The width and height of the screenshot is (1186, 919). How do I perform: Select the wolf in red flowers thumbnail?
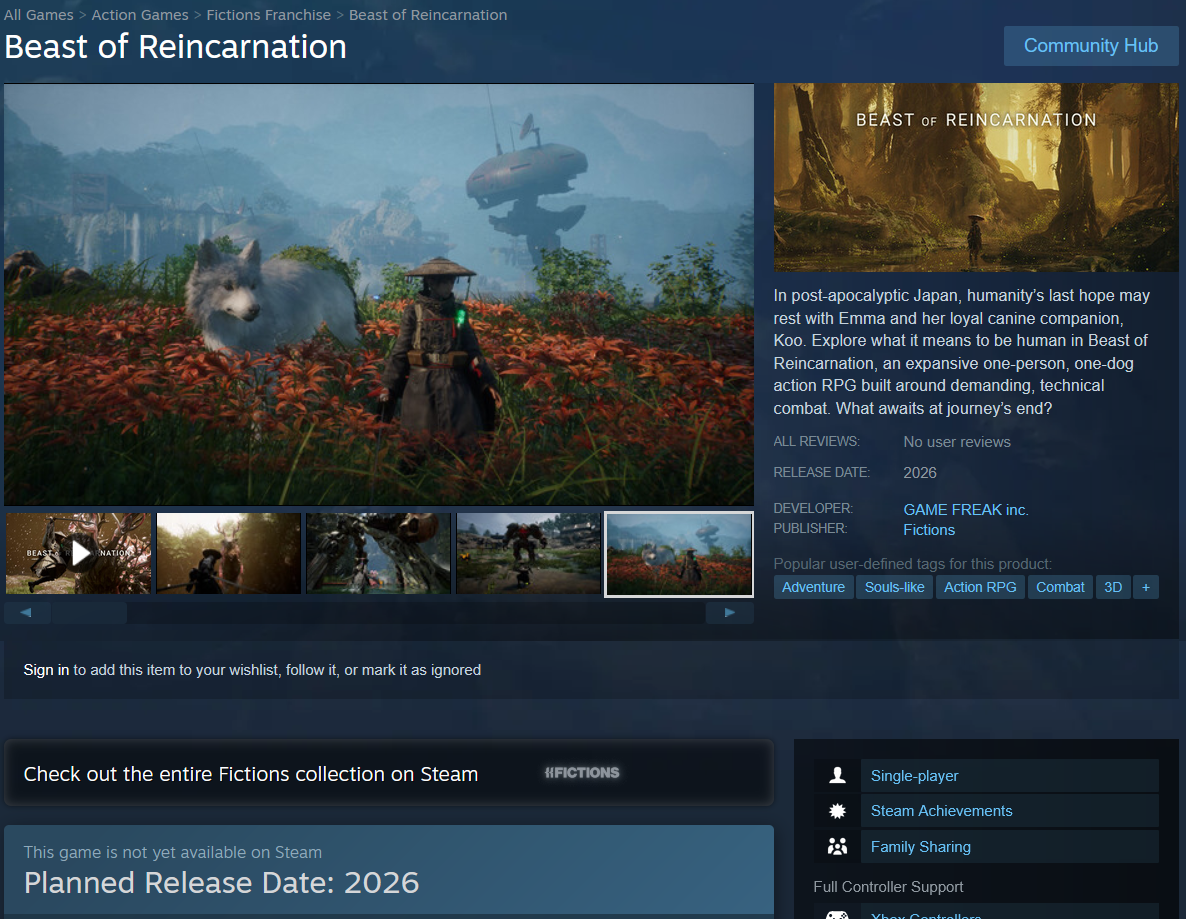pyautogui.click(x=679, y=554)
